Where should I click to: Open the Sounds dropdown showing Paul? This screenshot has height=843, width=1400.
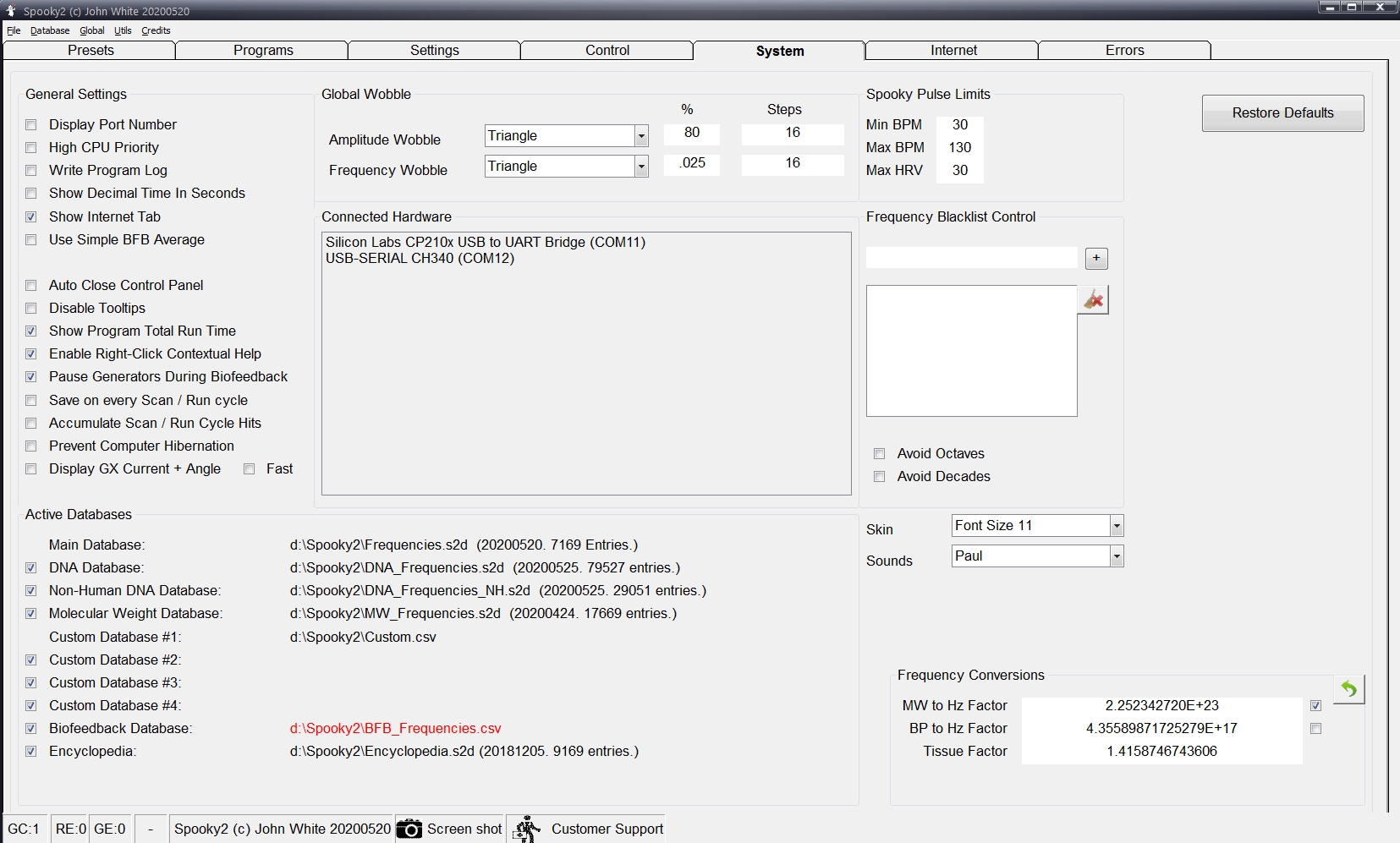tap(1117, 556)
